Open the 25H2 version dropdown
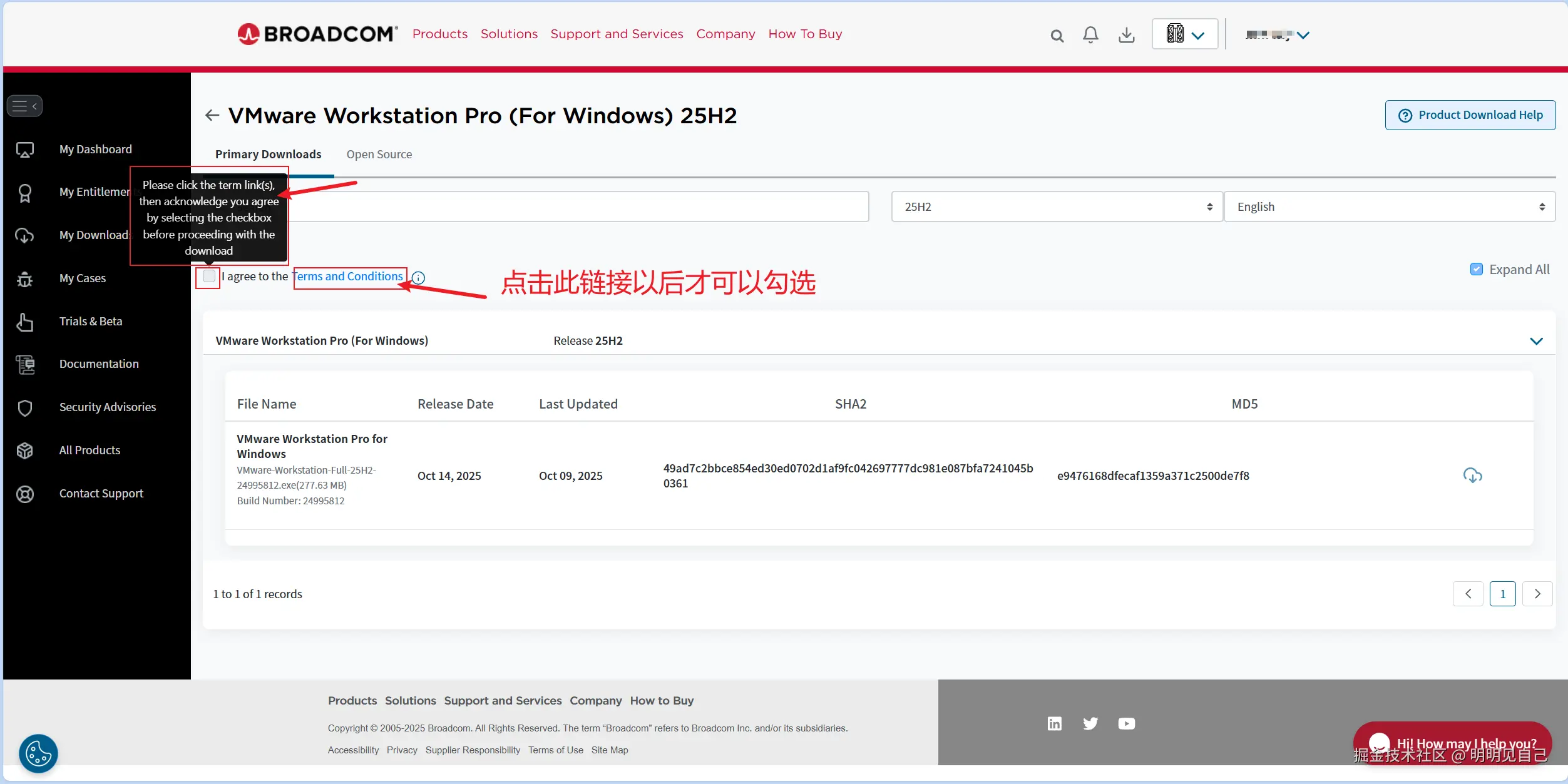 [1057, 206]
